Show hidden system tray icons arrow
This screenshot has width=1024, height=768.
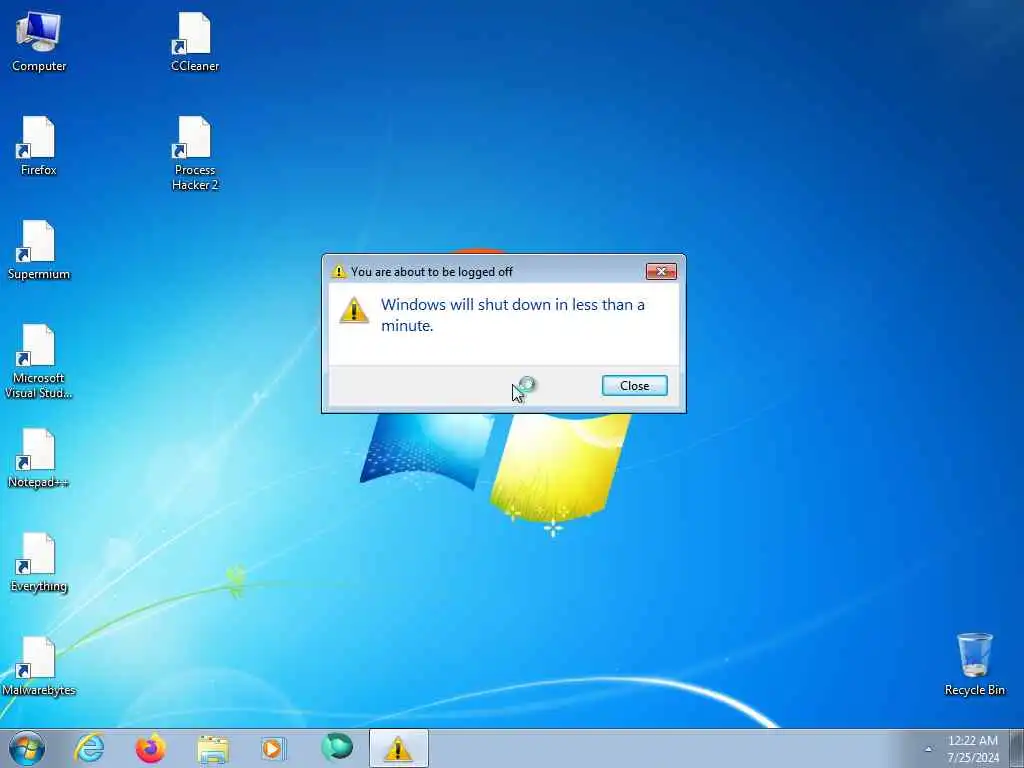(x=928, y=749)
